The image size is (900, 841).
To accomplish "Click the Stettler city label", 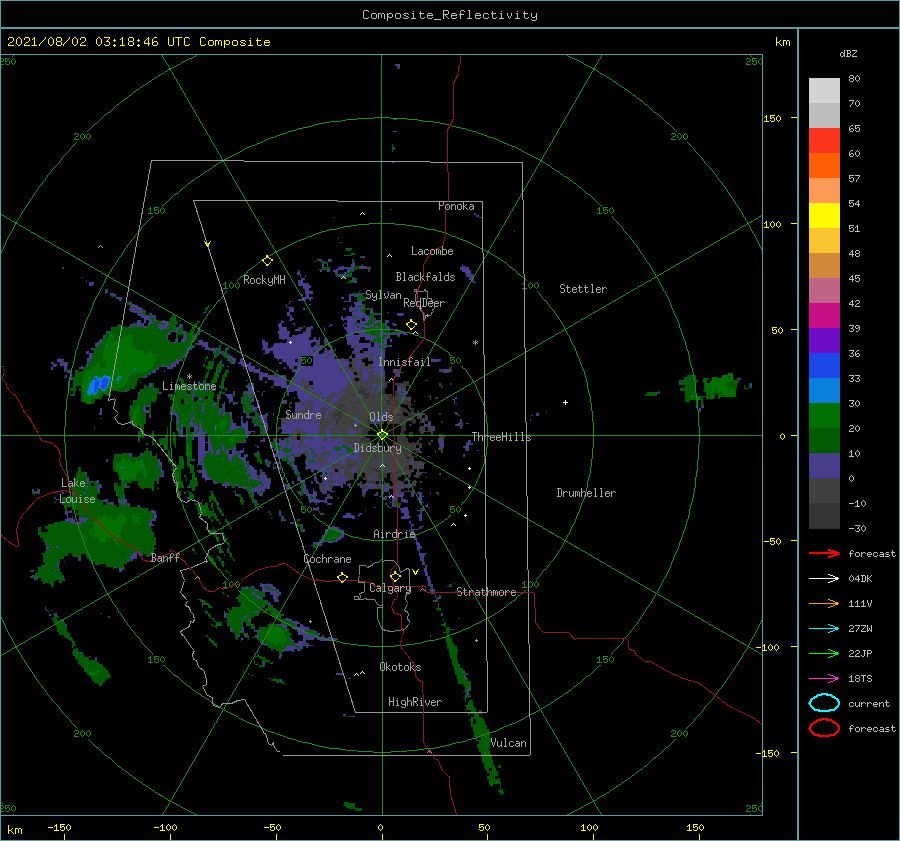I will (x=583, y=289).
